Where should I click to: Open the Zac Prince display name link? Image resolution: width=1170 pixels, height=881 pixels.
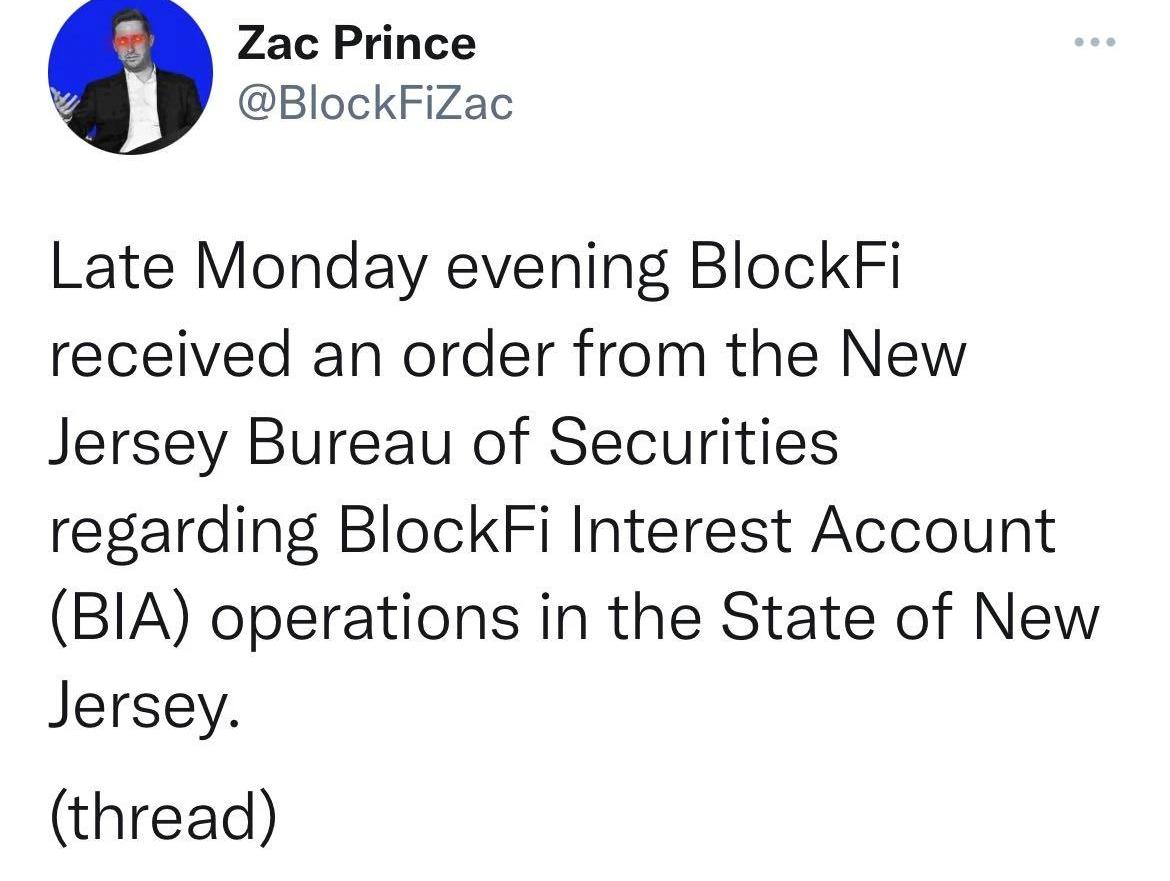(356, 43)
